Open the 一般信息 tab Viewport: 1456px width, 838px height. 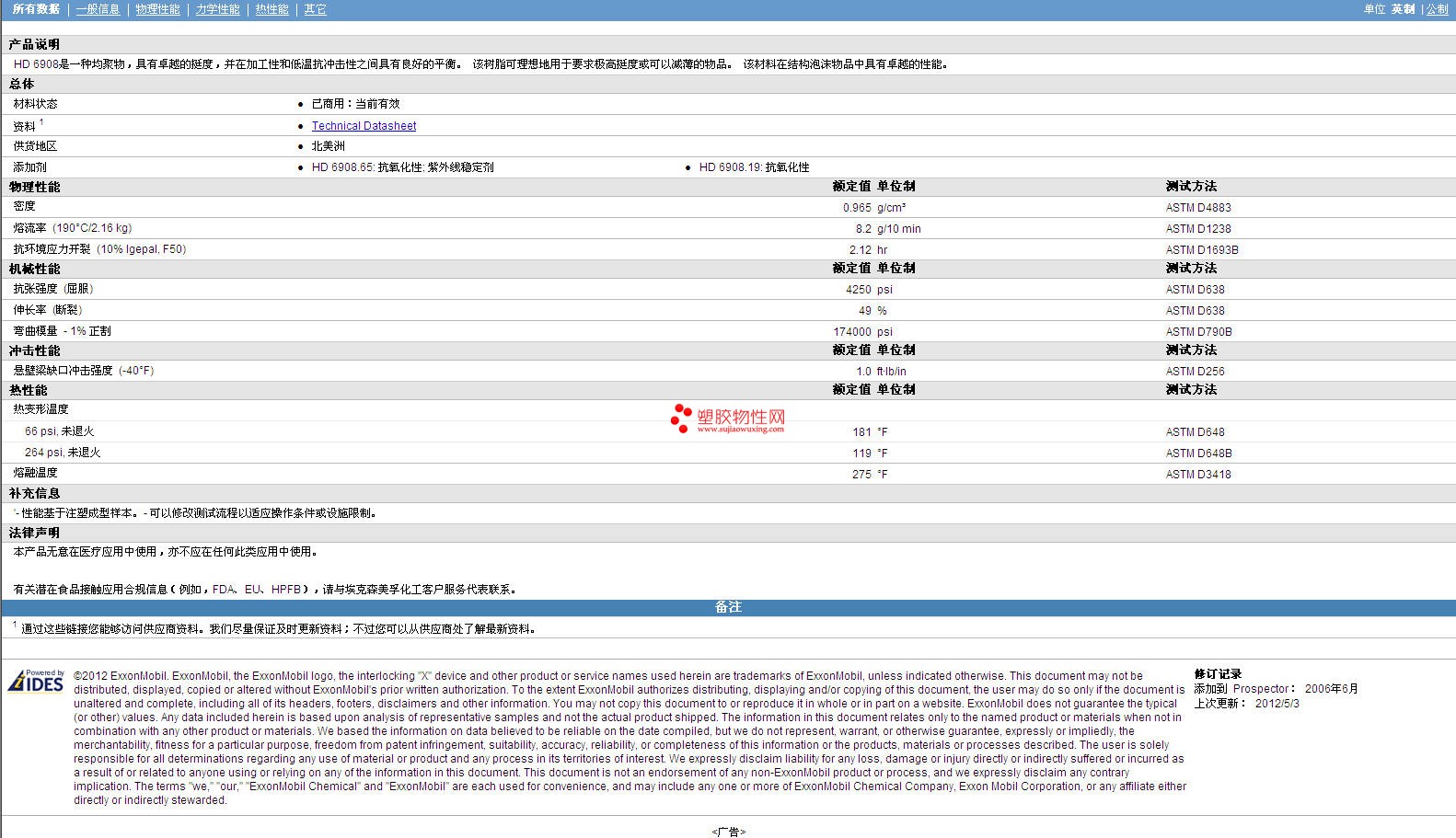pyautogui.click(x=98, y=9)
